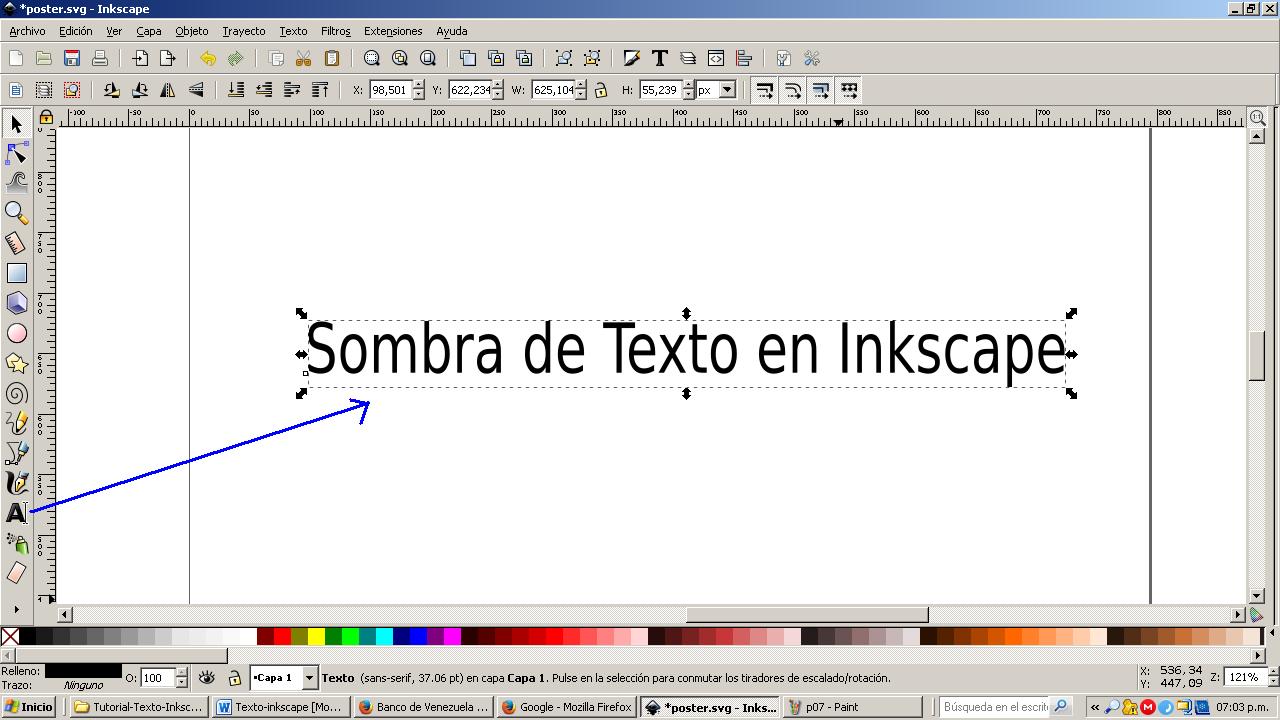
Task: Toggle scale stroke width with object
Action: tap(764, 90)
